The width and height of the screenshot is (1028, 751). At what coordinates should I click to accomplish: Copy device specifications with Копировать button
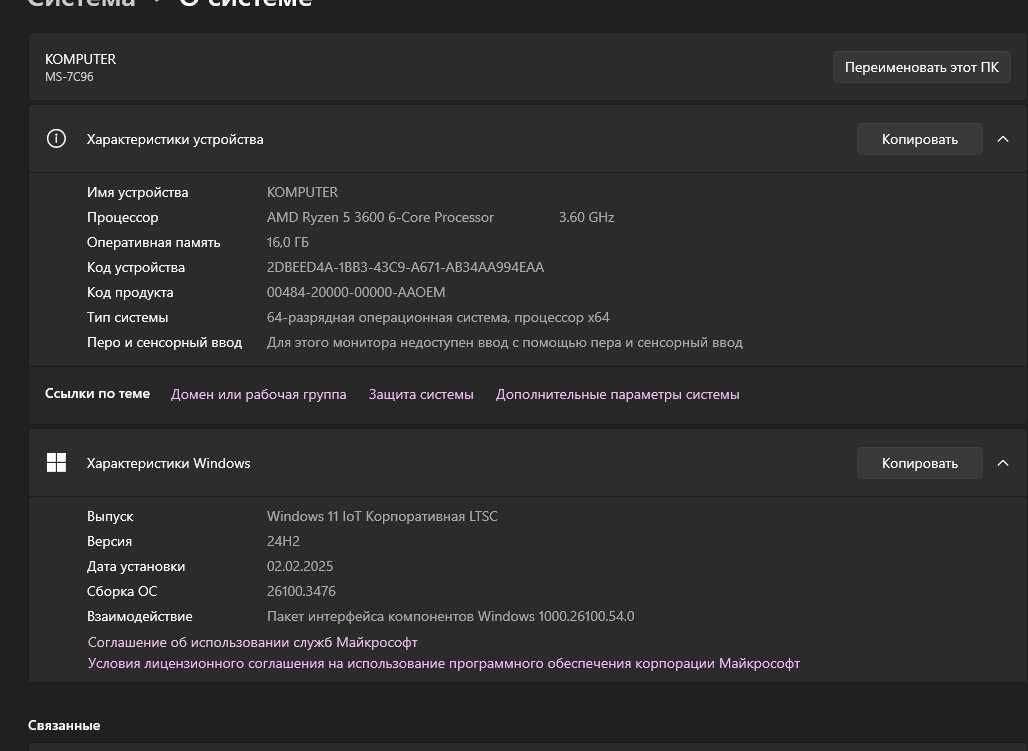[x=919, y=139]
